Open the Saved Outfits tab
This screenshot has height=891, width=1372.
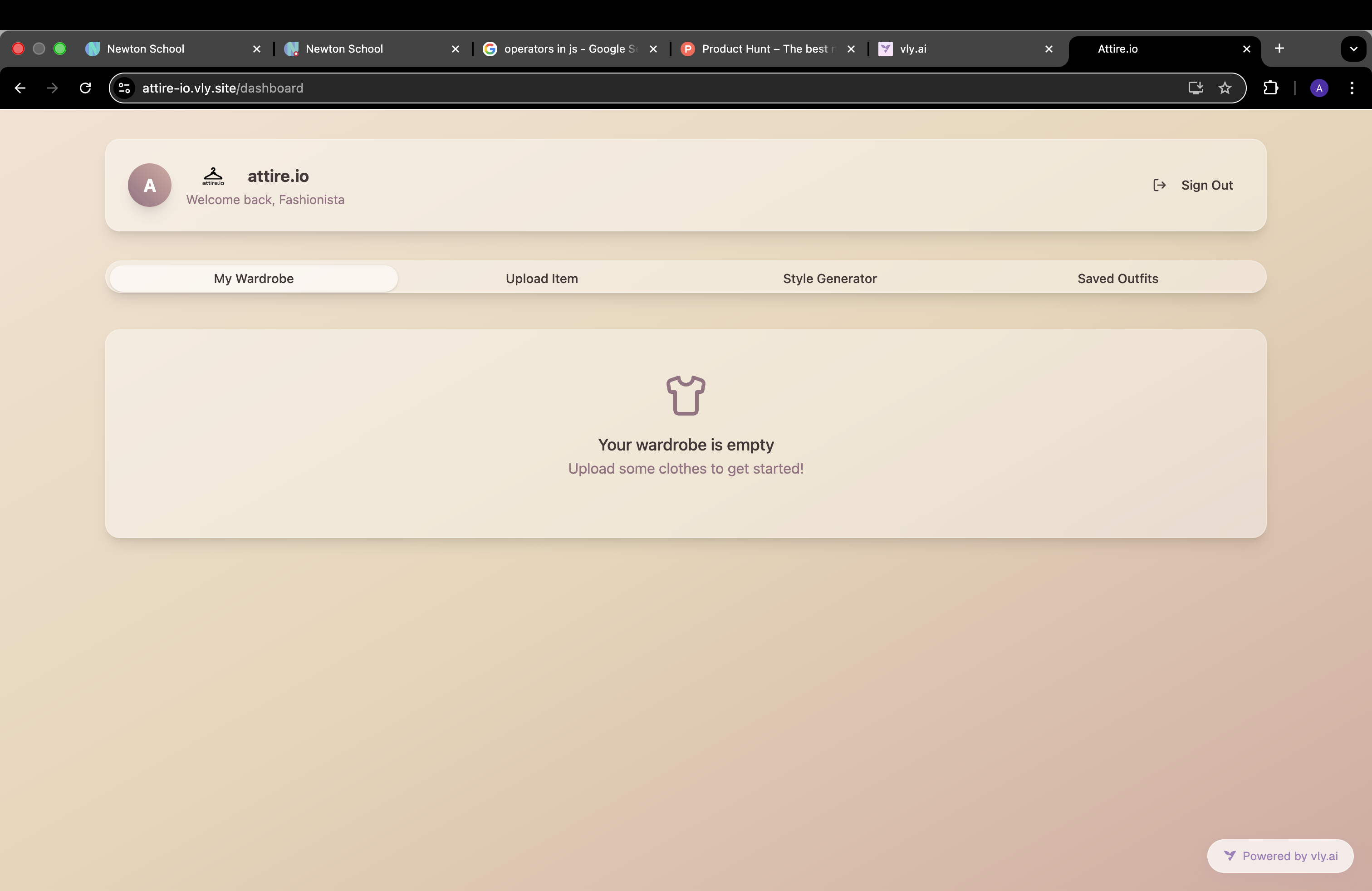click(x=1117, y=279)
